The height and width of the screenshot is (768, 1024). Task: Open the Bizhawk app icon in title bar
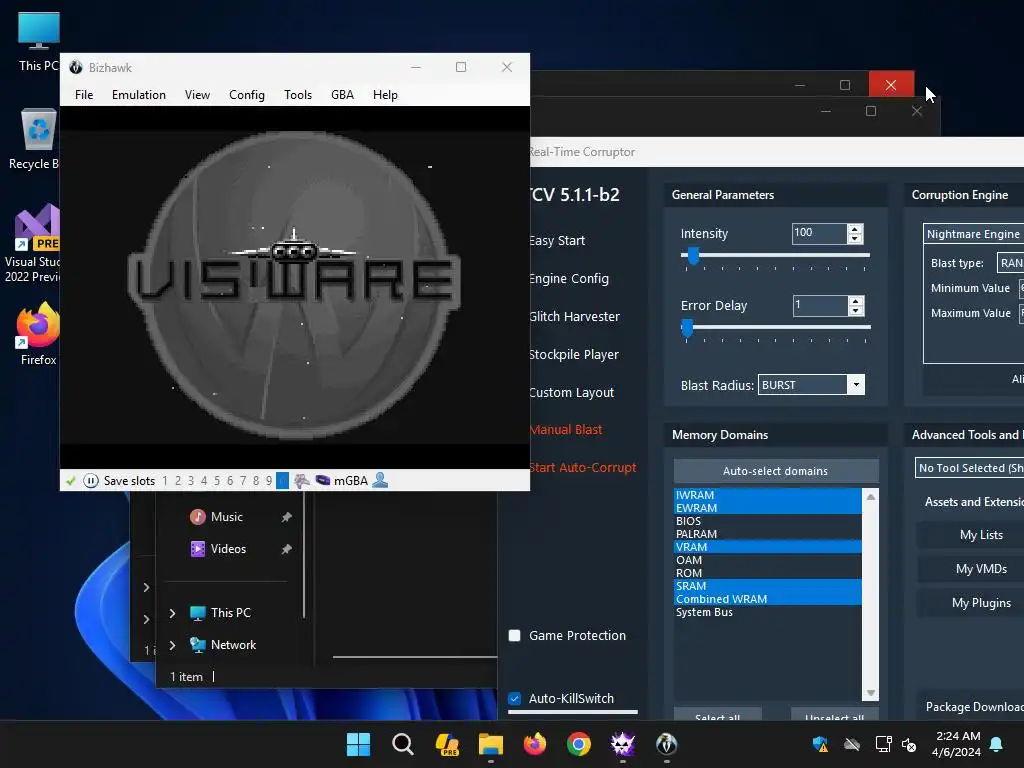pyautogui.click(x=76, y=67)
